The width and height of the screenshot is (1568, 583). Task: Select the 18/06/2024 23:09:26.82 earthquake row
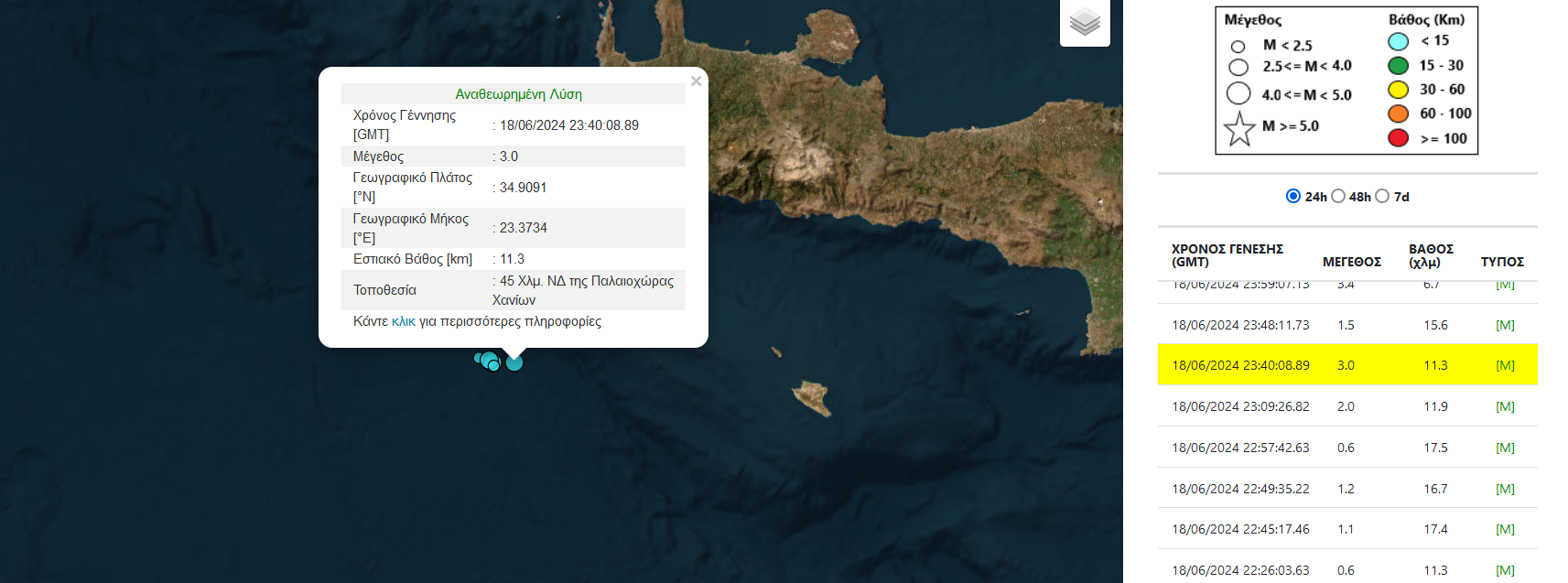1240,406
